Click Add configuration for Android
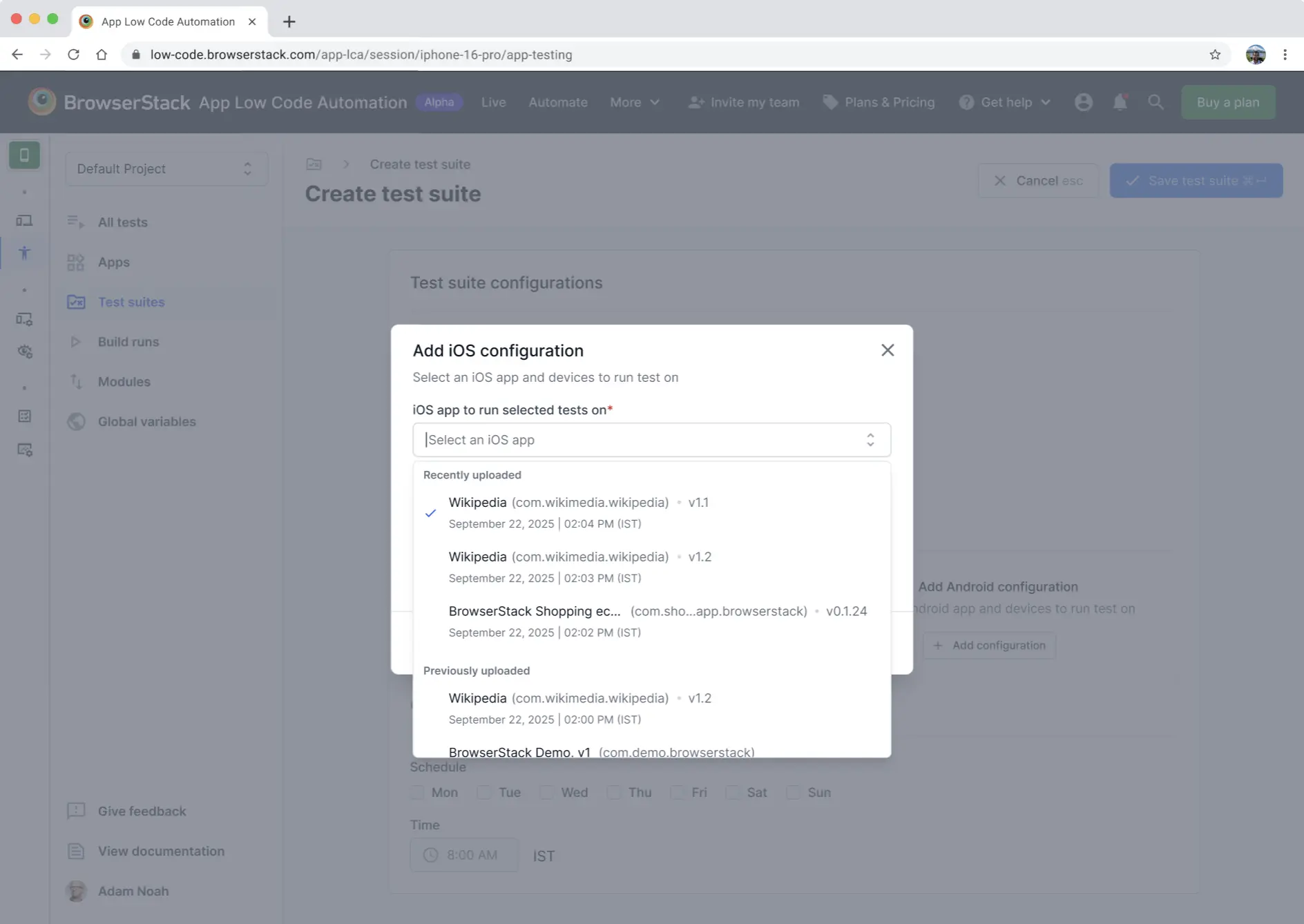1304x924 pixels. pyautogui.click(x=988, y=645)
